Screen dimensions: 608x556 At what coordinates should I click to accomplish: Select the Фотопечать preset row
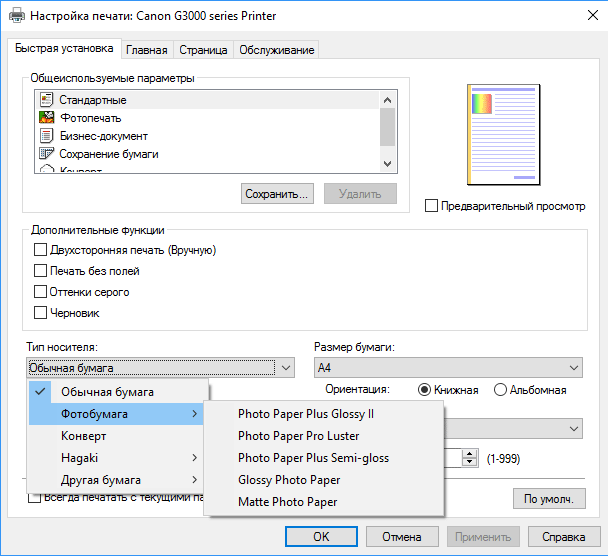point(207,117)
